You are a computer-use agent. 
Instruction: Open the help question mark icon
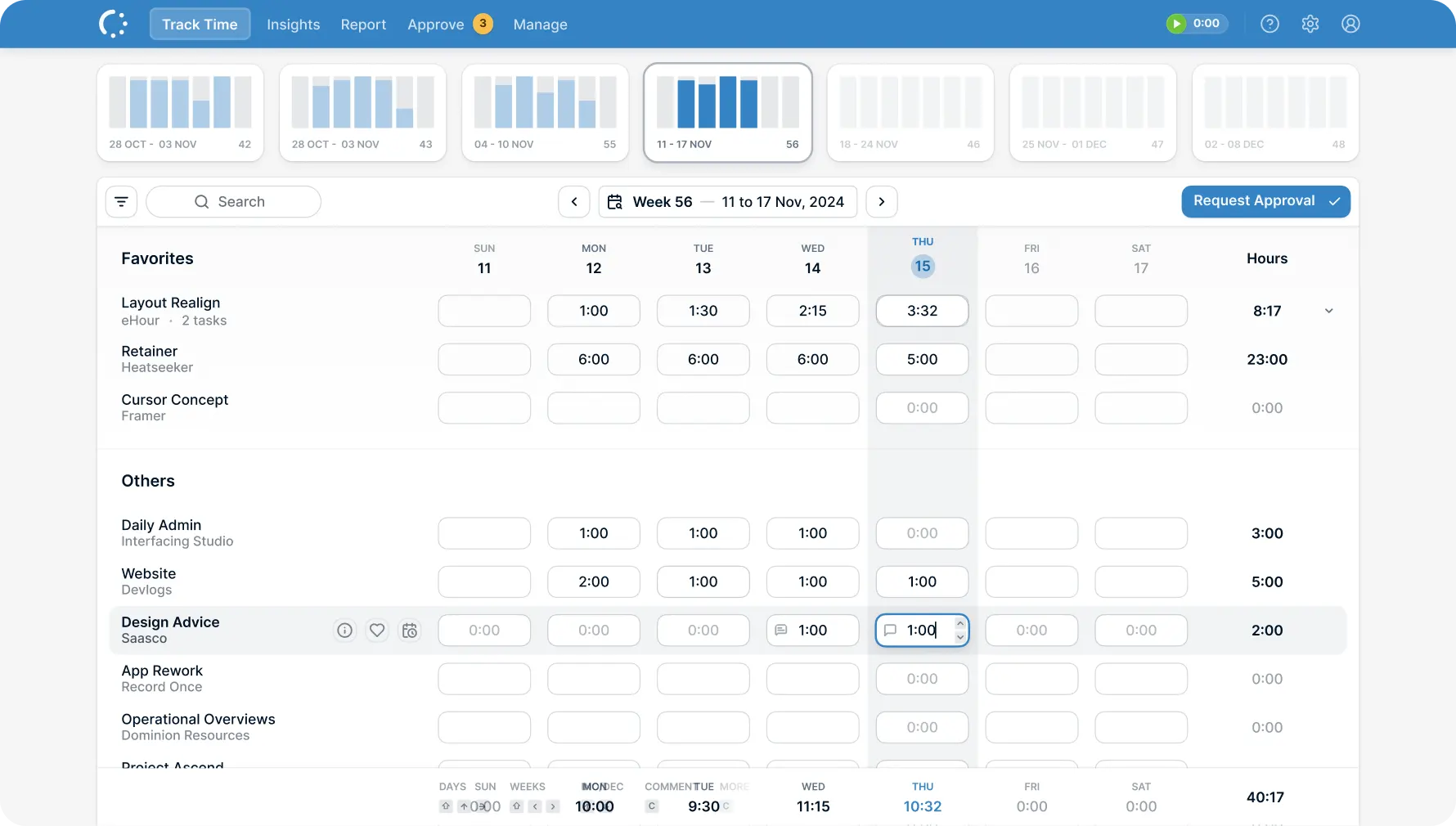click(x=1269, y=24)
